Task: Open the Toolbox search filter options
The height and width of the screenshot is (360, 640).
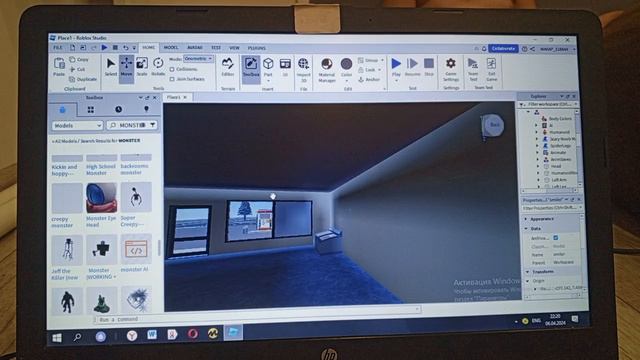Action: coord(153,125)
